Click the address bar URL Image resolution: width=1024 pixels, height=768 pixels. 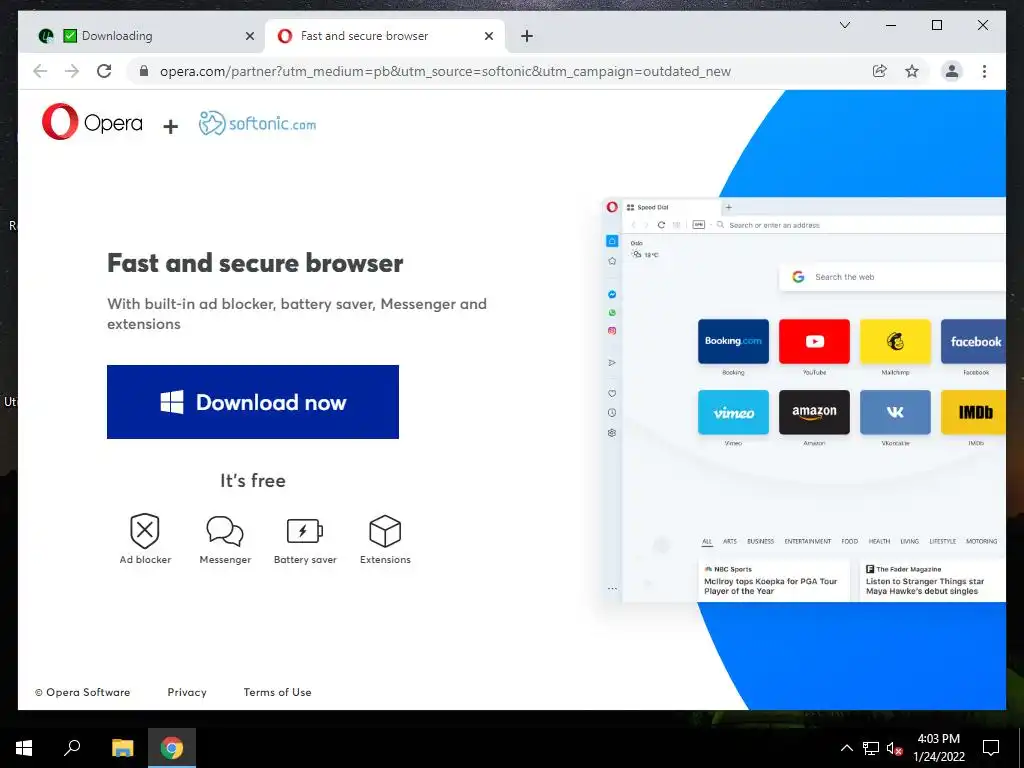445,72
